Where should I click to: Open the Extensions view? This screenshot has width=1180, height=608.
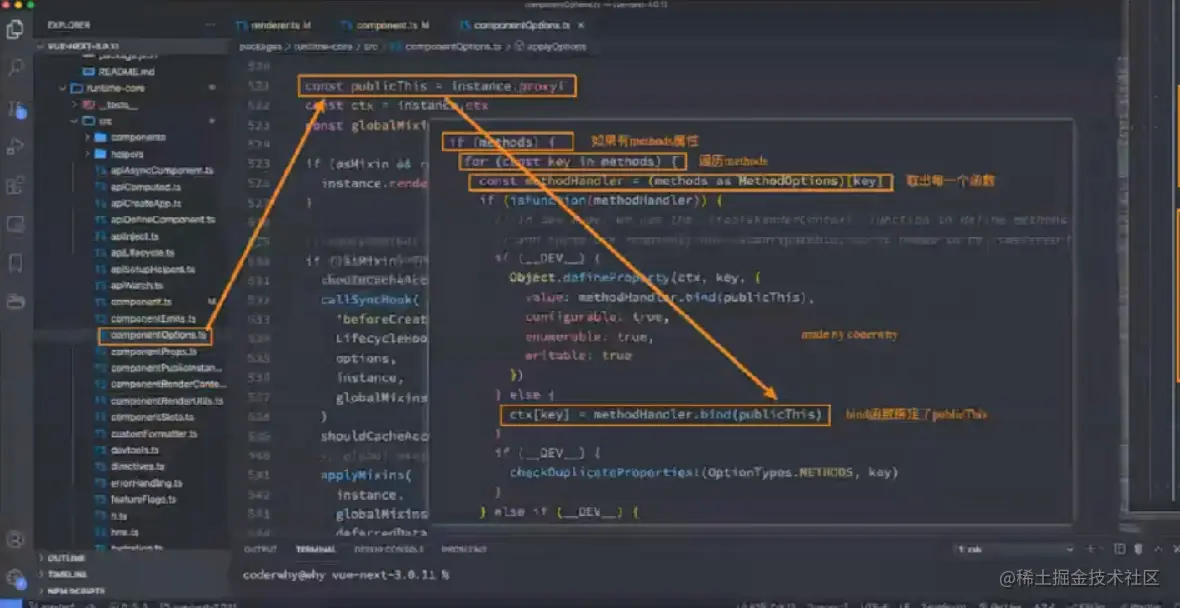[14, 185]
